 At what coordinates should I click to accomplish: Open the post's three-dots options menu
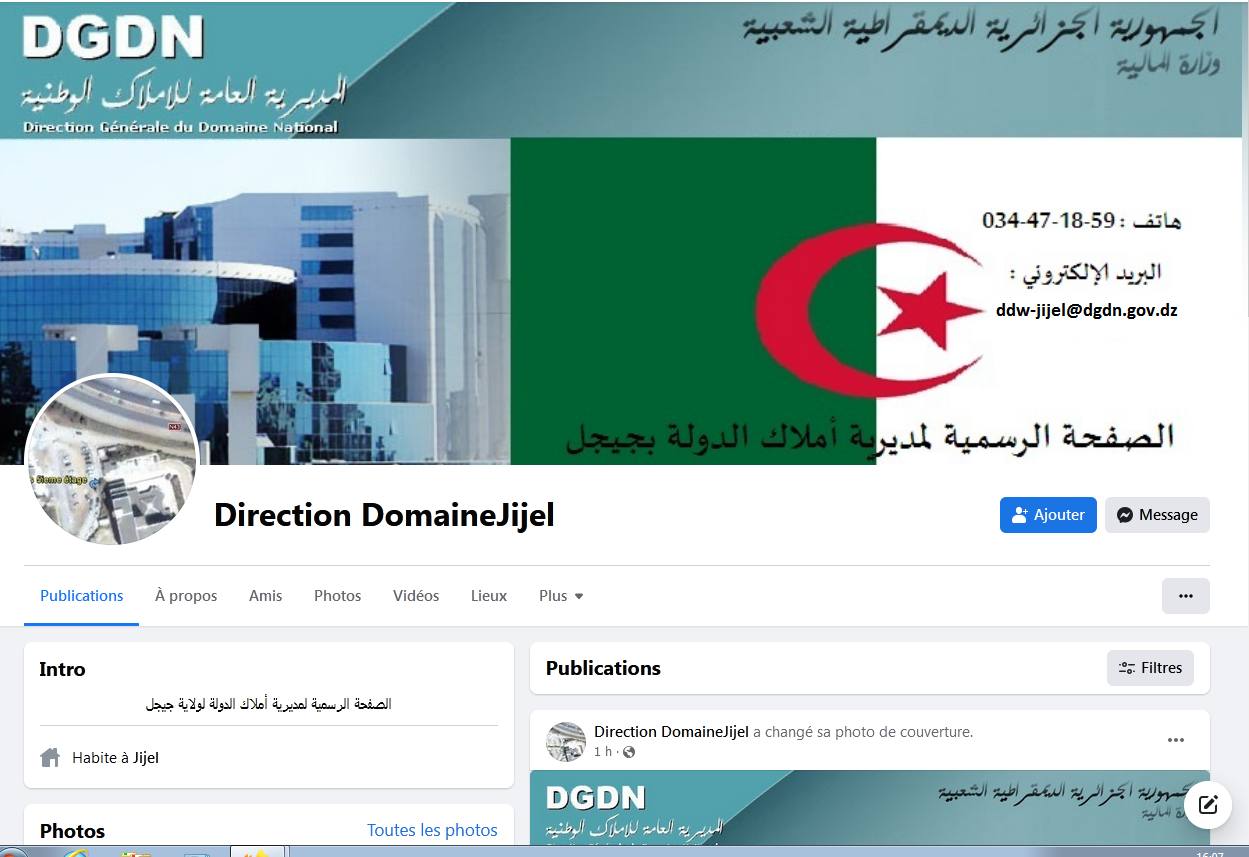(x=1176, y=740)
